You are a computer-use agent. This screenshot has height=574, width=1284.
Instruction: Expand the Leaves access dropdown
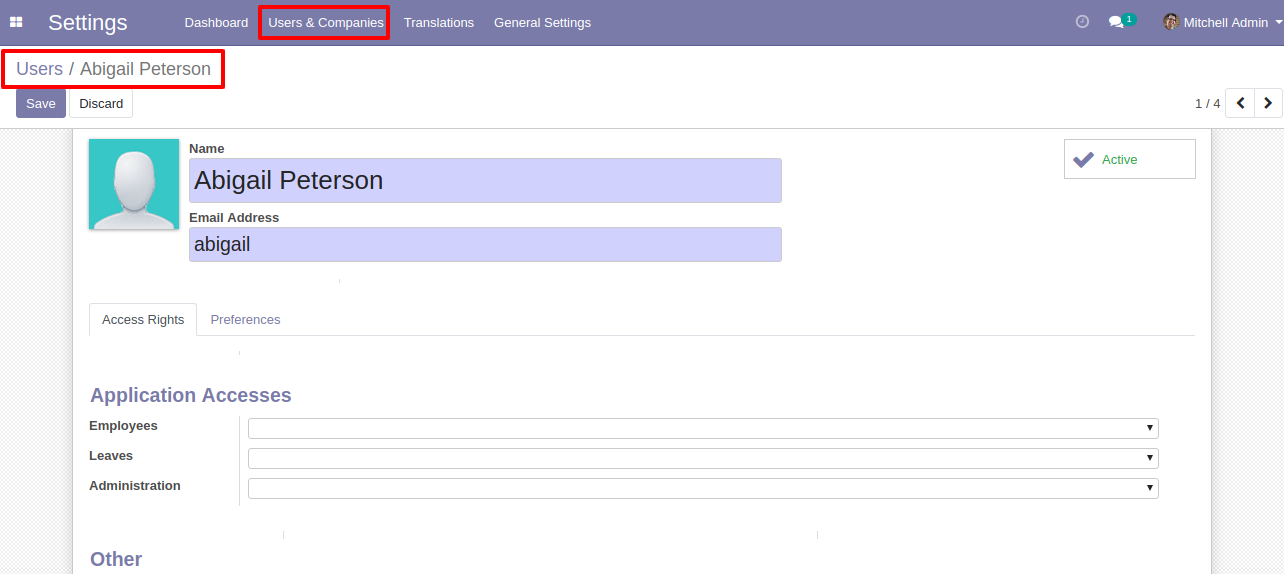703,458
